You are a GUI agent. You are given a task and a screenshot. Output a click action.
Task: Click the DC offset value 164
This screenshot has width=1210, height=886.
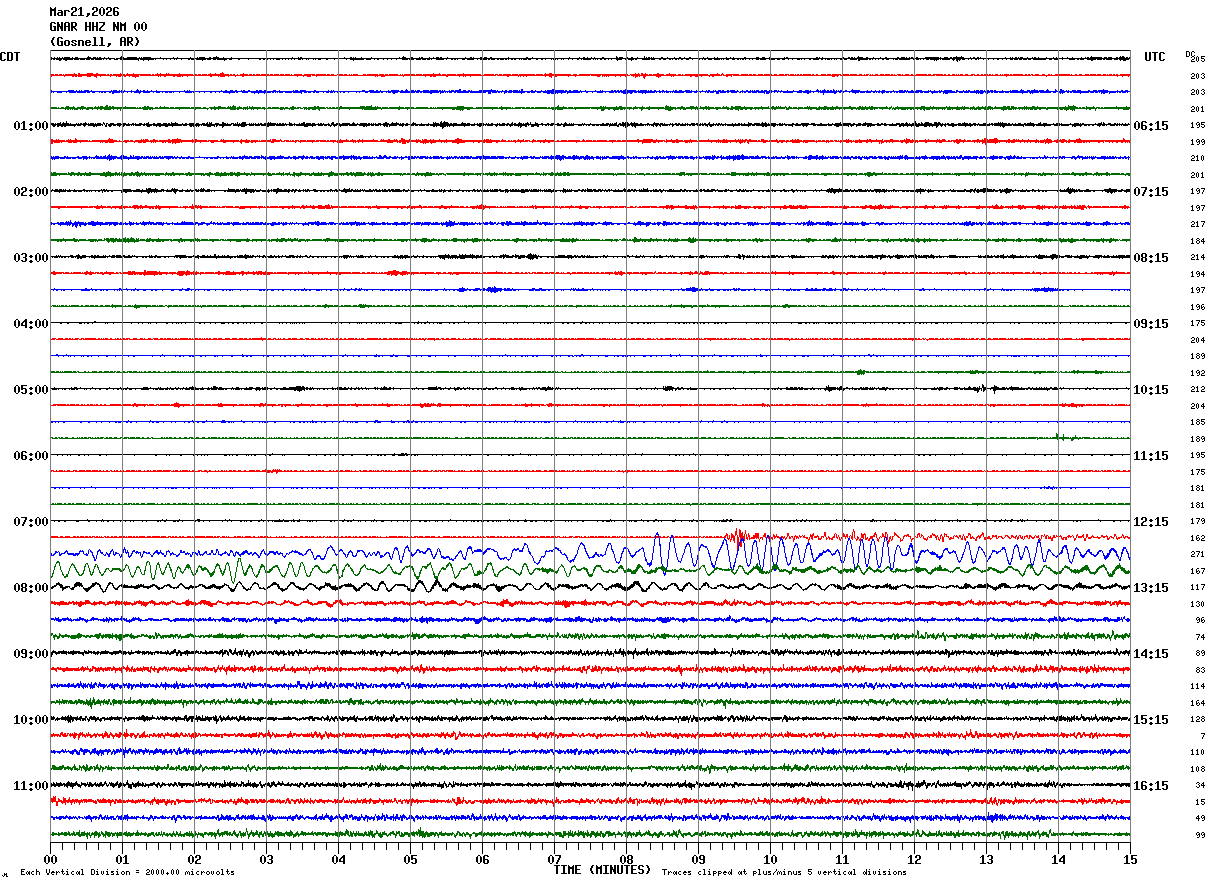[1197, 703]
